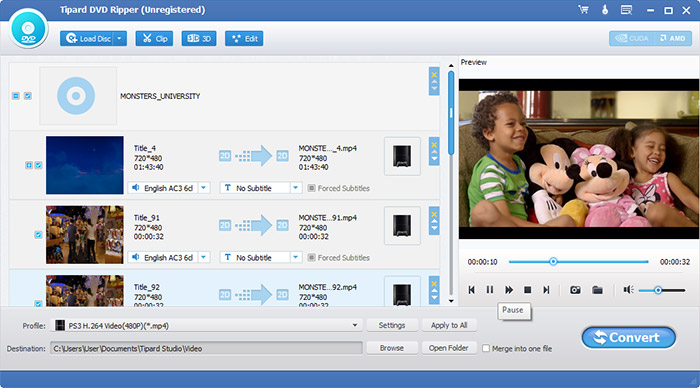The height and width of the screenshot is (388, 700).
Task: Click the Title_4 2D conversion arrow
Action: pos(254,156)
